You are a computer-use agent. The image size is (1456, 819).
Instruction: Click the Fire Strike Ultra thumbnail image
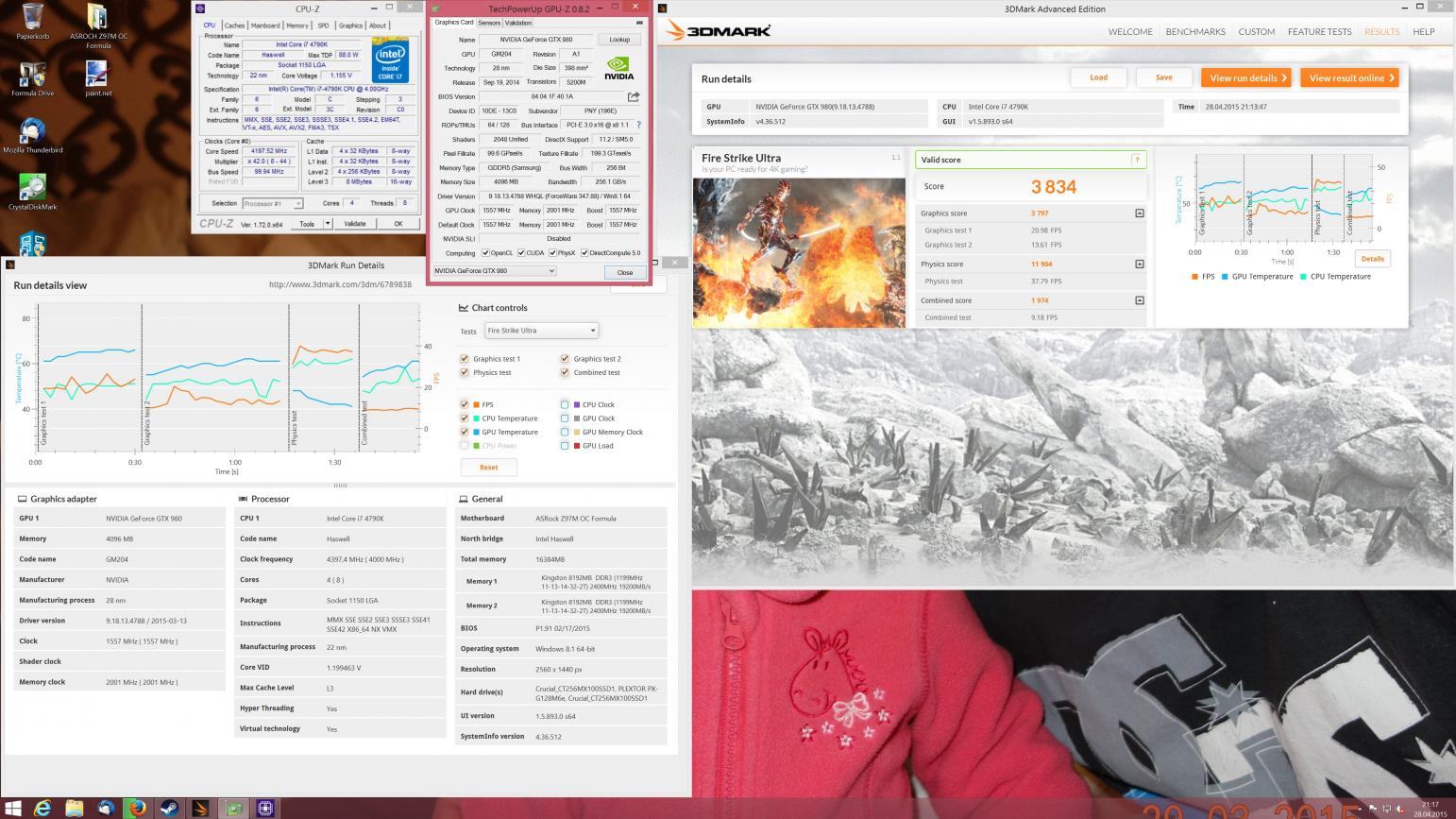(x=799, y=253)
